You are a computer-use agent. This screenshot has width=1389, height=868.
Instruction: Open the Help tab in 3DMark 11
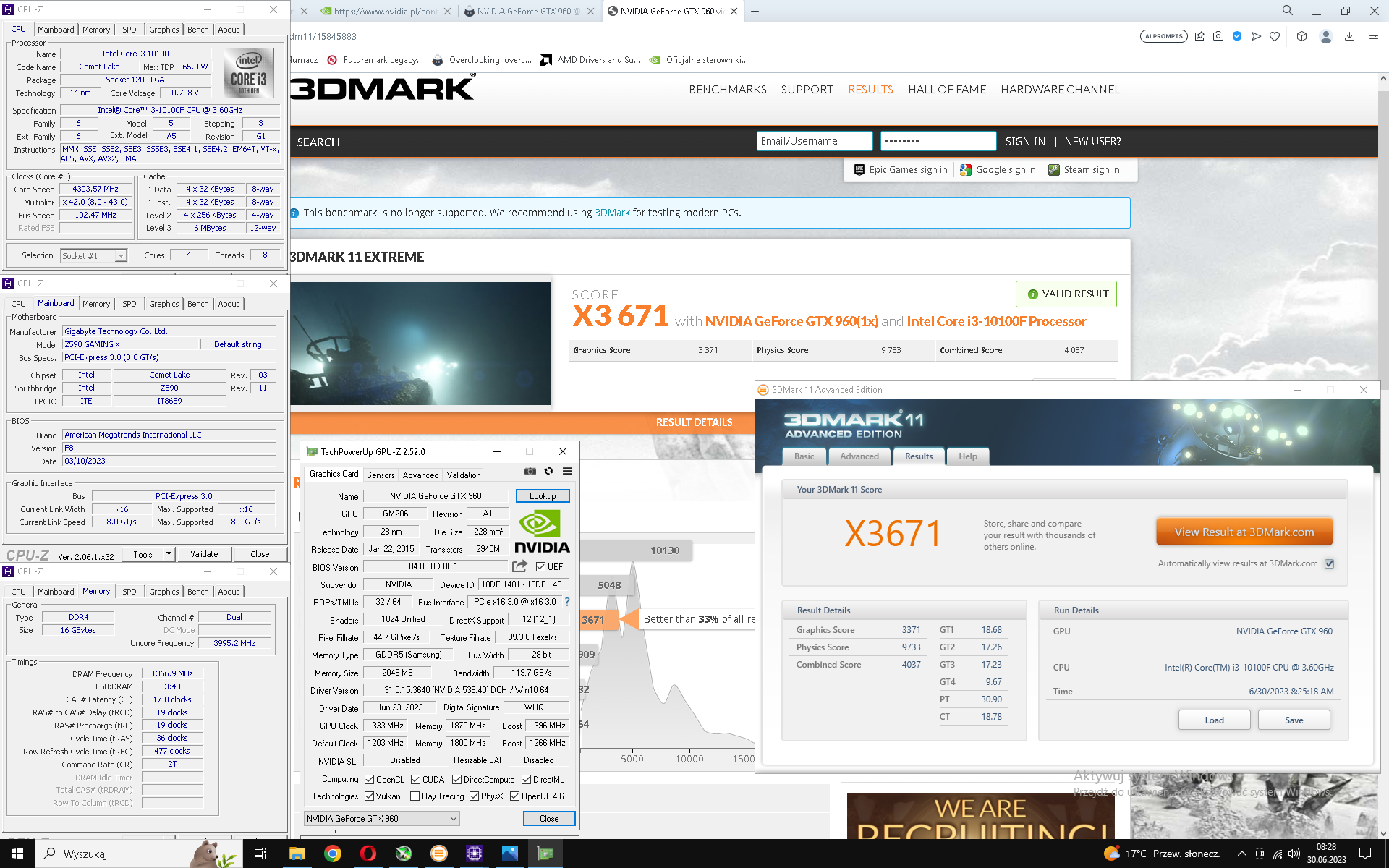click(x=968, y=456)
